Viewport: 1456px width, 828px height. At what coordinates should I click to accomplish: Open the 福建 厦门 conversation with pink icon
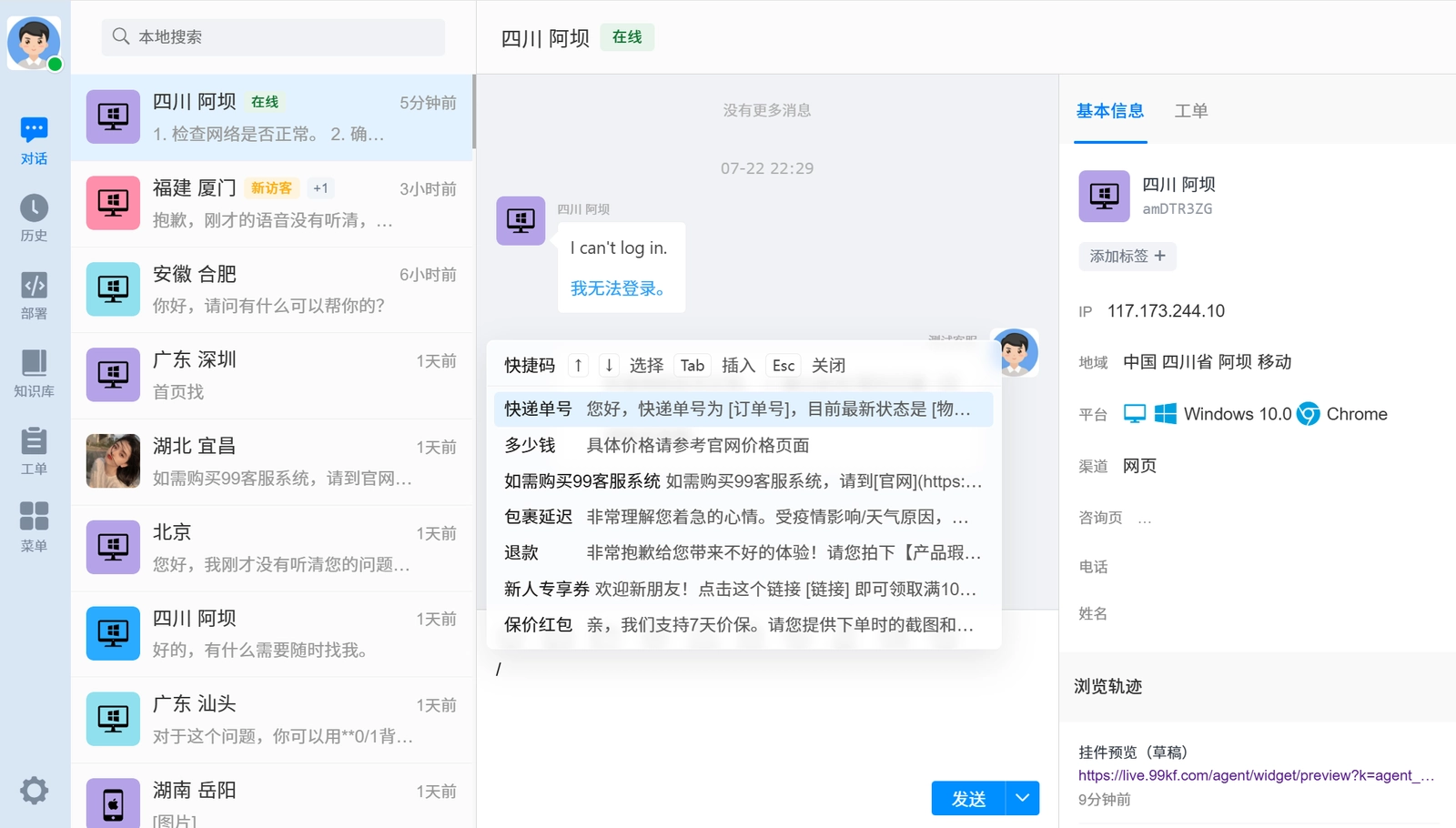tap(272, 204)
